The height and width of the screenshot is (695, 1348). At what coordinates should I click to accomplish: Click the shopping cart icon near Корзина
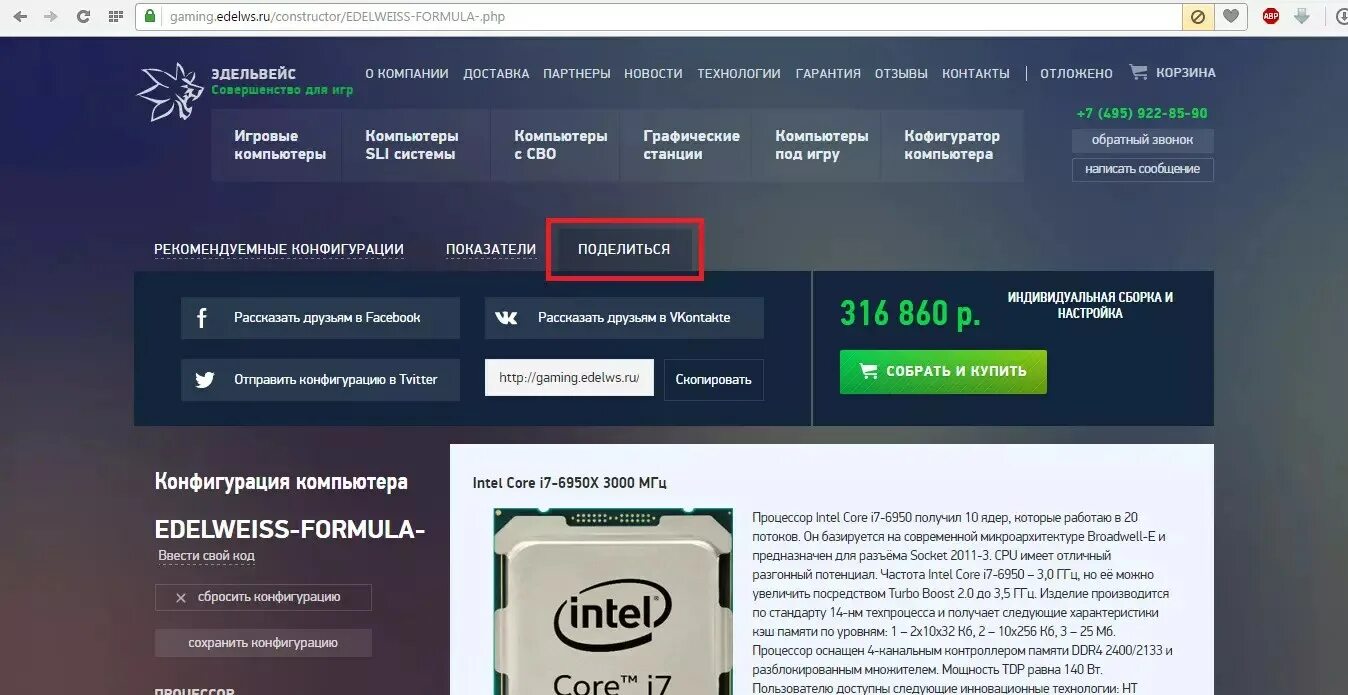pos(1138,72)
